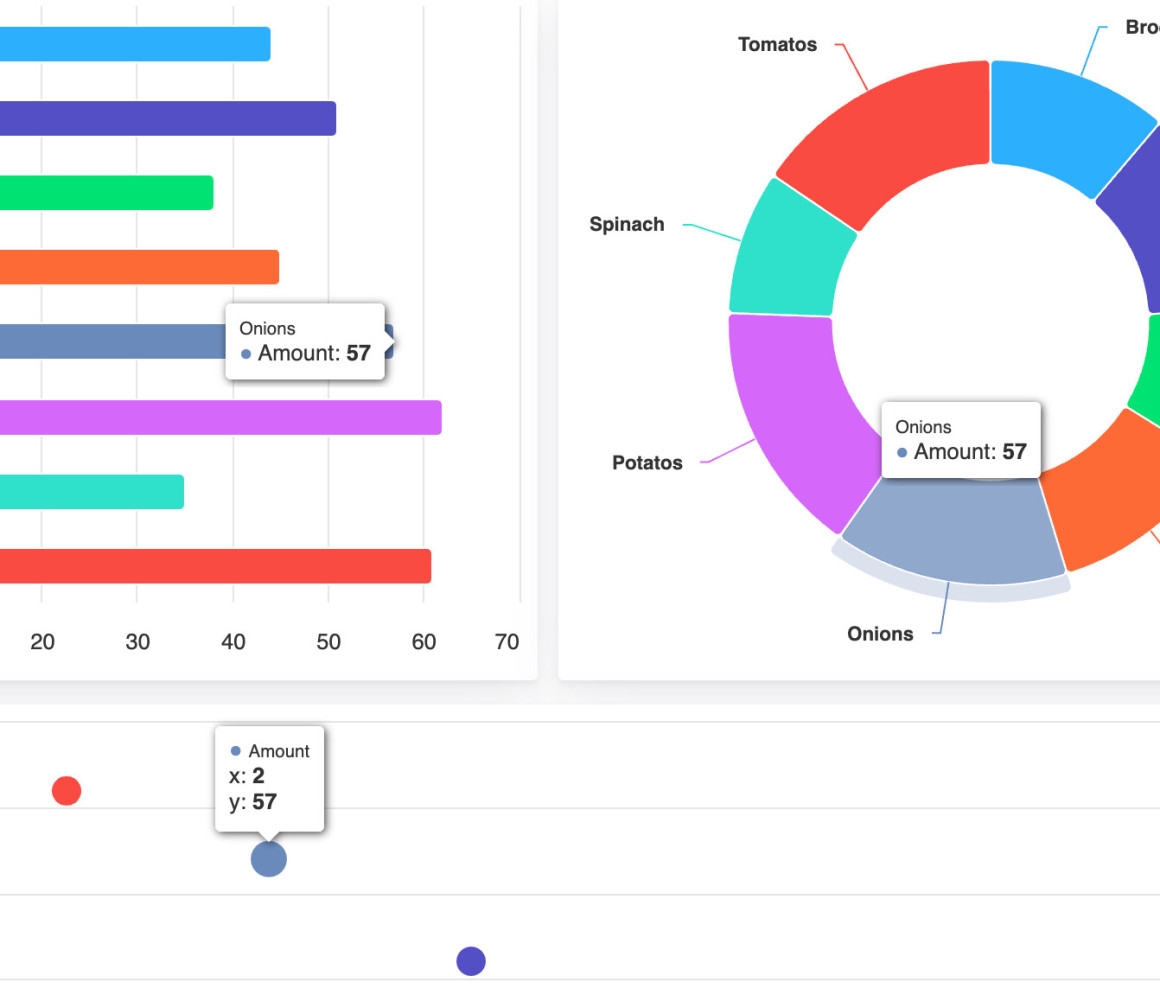Click the indigo scatter point
Viewport: 1160px width, 995px height.
pyautogui.click(x=471, y=961)
